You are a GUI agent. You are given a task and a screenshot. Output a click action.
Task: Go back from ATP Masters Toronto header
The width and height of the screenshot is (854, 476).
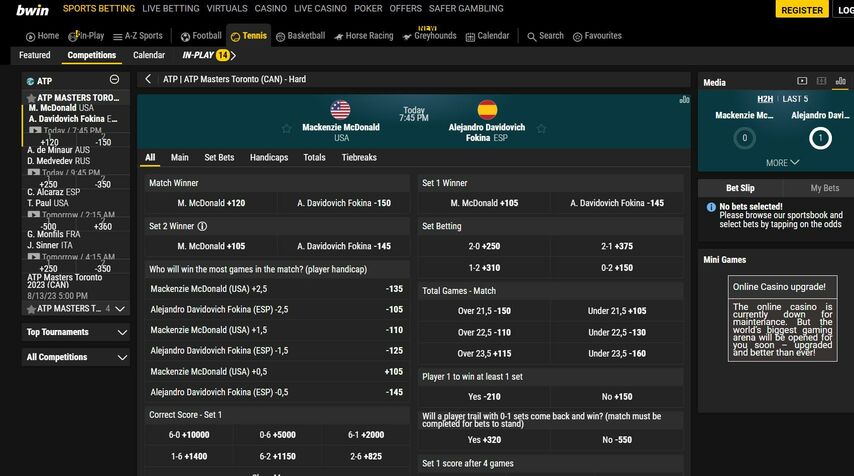point(148,79)
